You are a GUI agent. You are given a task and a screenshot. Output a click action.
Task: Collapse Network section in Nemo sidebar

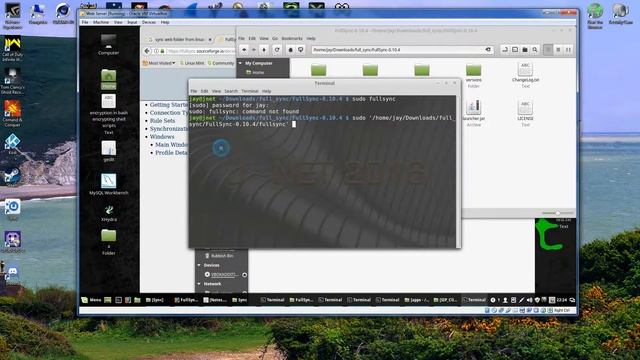[x=199, y=284]
